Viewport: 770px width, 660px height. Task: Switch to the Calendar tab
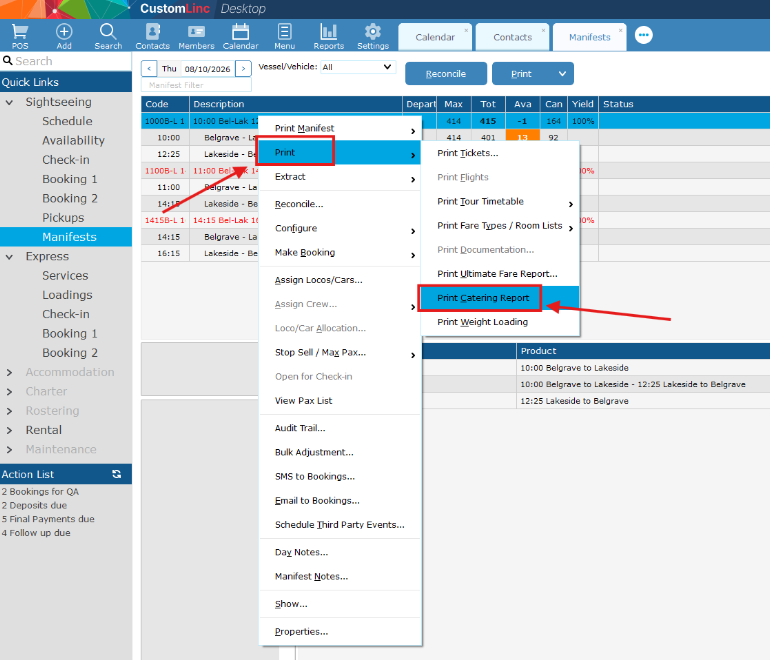coord(435,37)
